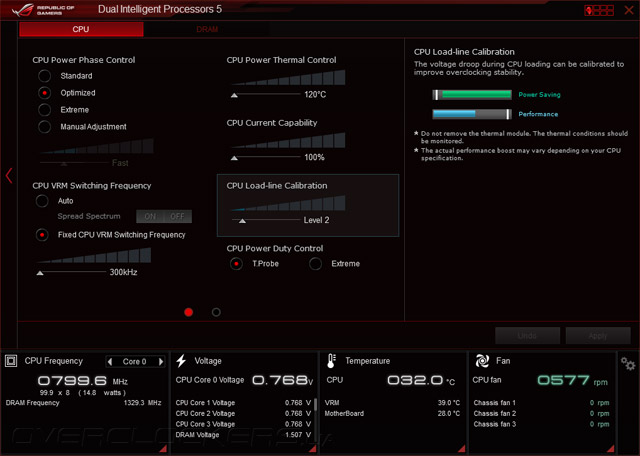Click the 120°C thermal control value

tap(315, 95)
